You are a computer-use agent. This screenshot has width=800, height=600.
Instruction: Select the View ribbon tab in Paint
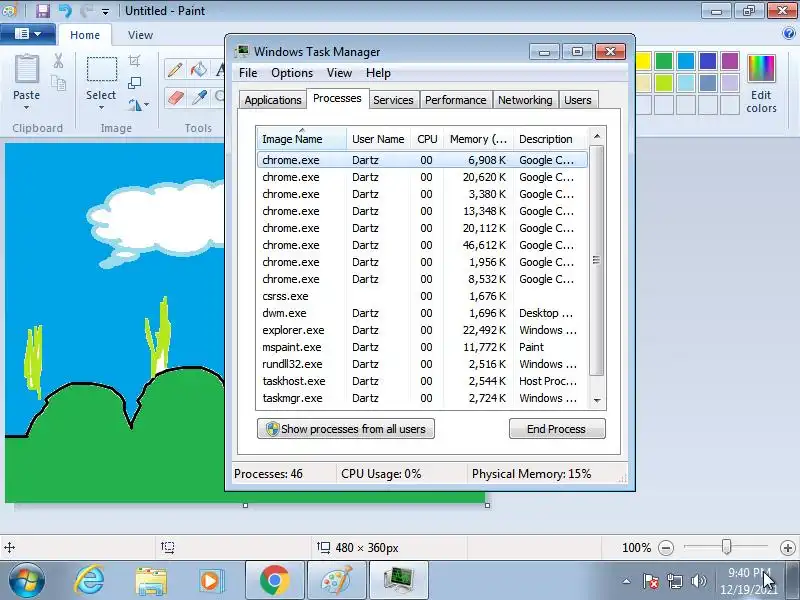coord(140,35)
